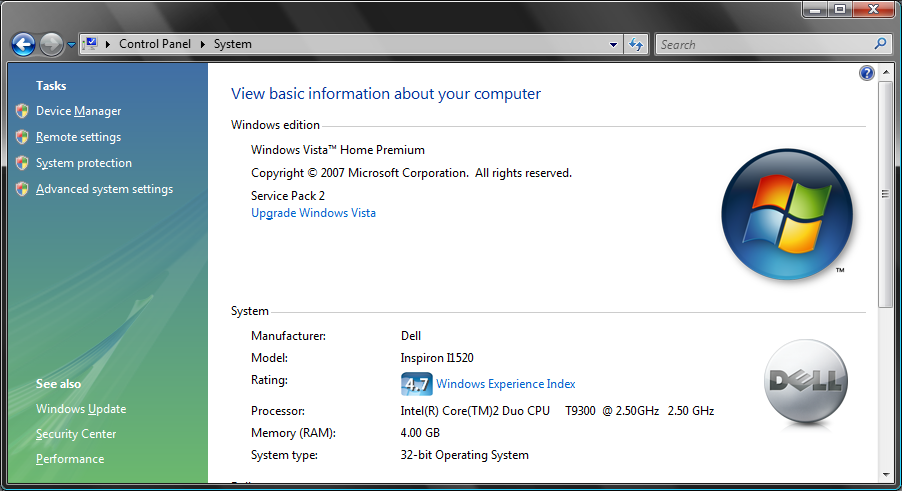The image size is (902, 491).
Task: Open Remote settings task link
Action: tap(78, 137)
